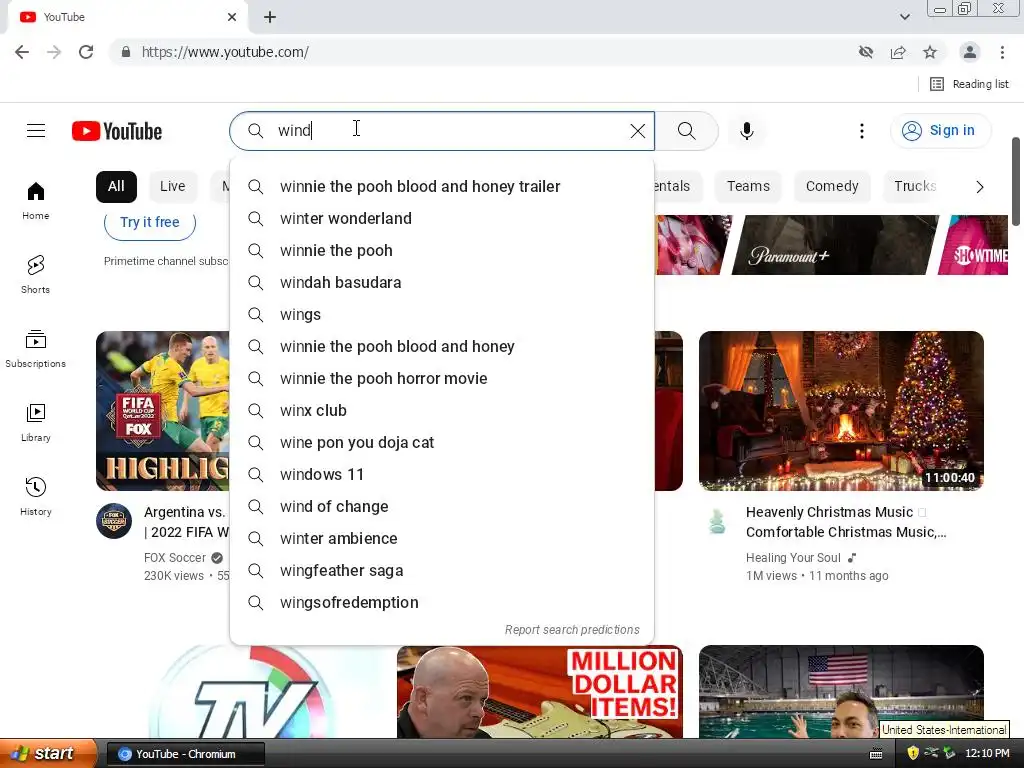The width and height of the screenshot is (1024, 768).
Task: Choose suggestion winnie the pooh horror movie
Action: (x=442, y=379)
